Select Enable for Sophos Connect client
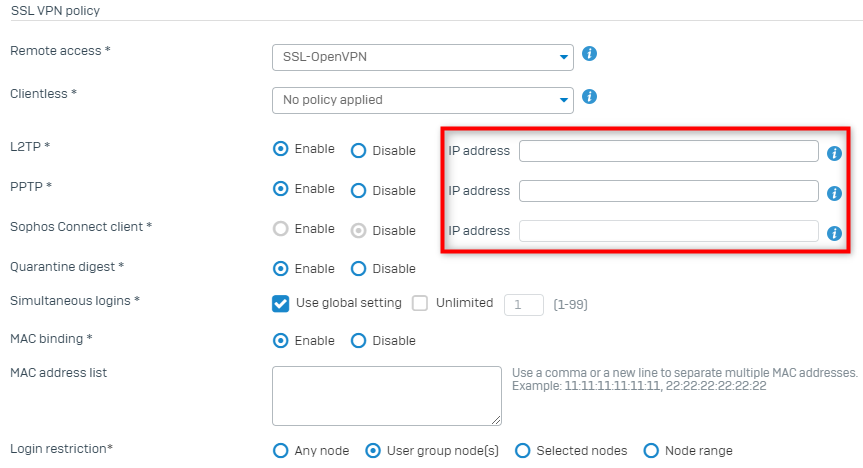Viewport: 863px width, 468px height. [281, 229]
